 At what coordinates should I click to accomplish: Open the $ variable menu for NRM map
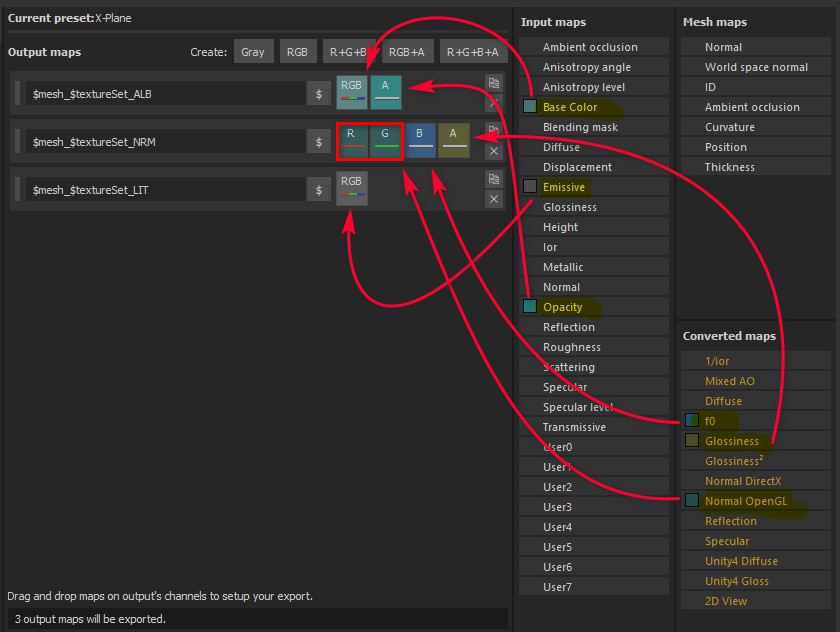[x=319, y=142]
